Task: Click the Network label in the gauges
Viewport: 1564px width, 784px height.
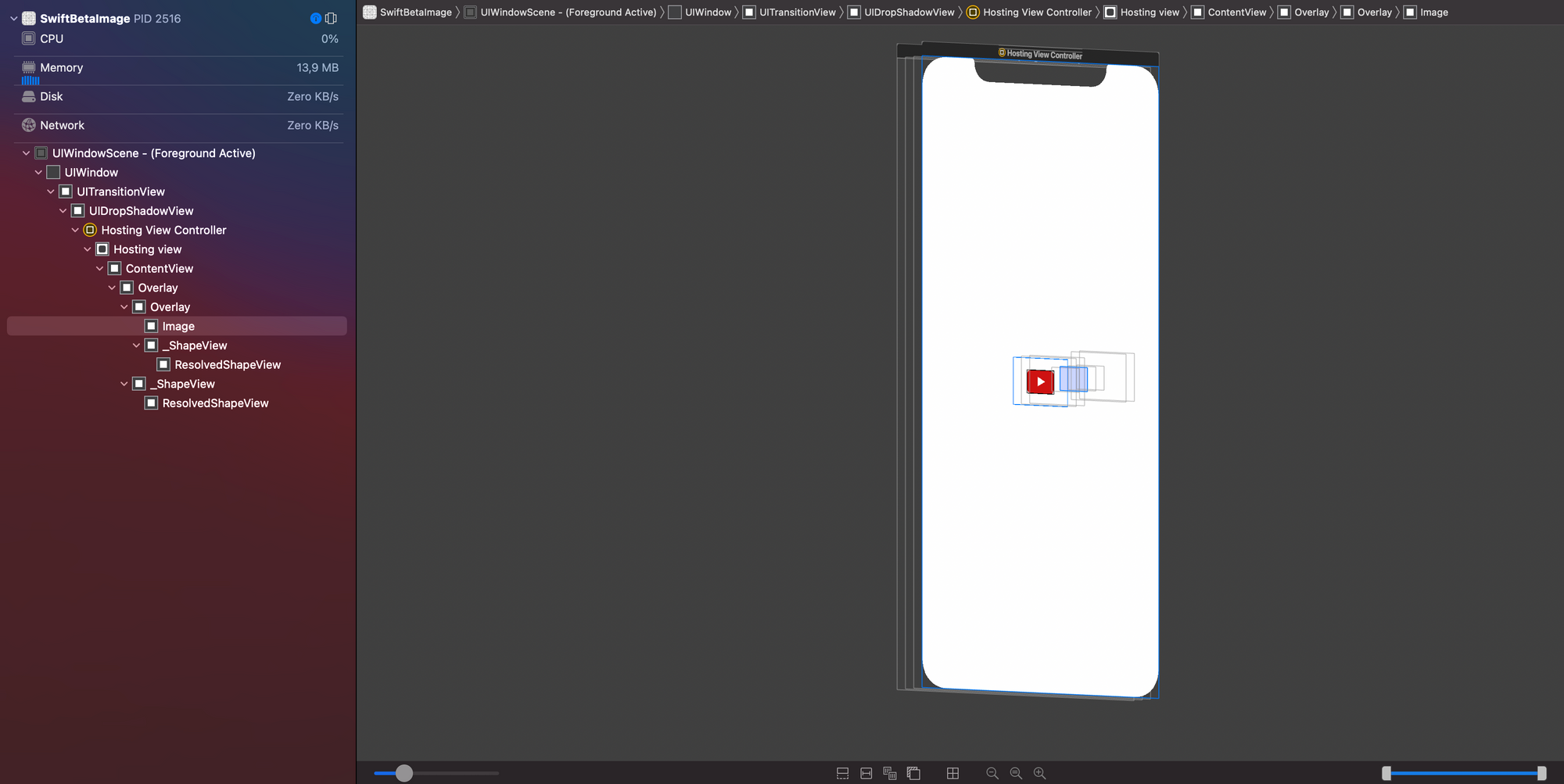Action: point(63,125)
